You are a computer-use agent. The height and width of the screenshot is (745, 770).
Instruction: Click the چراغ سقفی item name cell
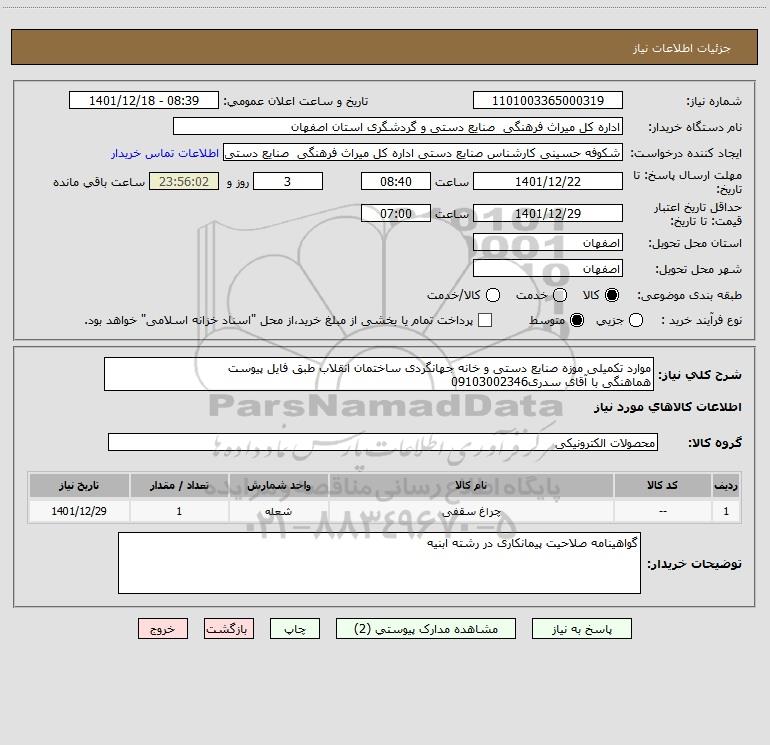coord(471,511)
